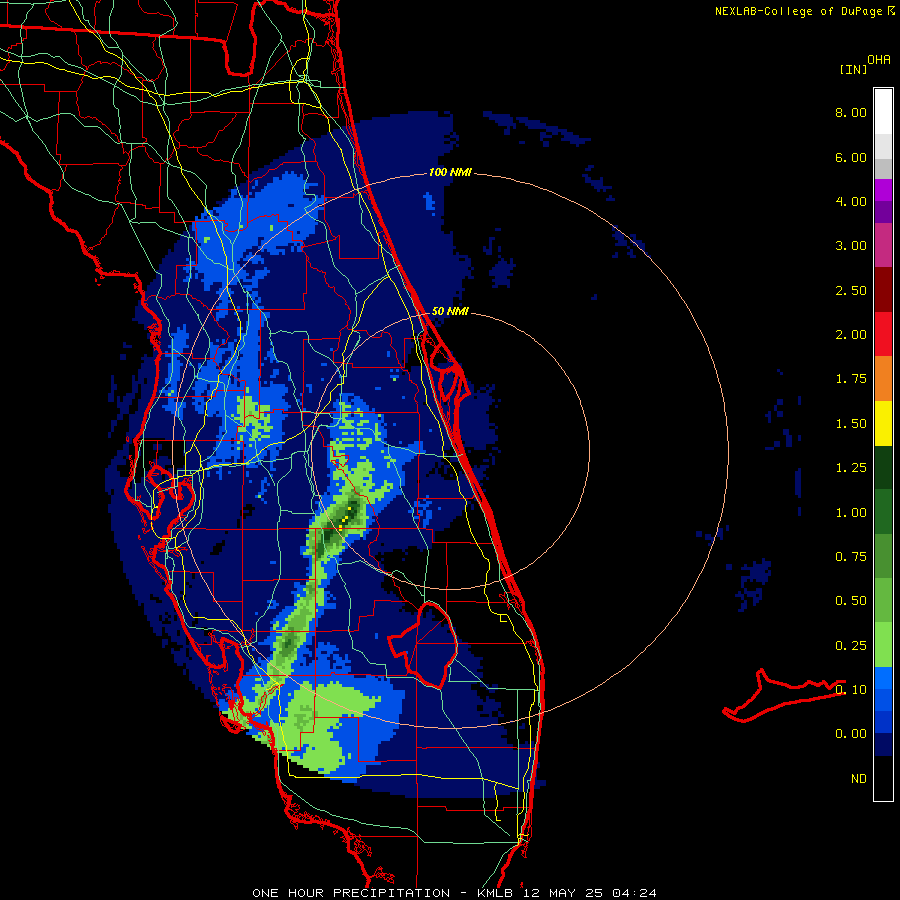Click the bright magenta legend swatch
The width and height of the screenshot is (900, 900).
[x=883, y=190]
